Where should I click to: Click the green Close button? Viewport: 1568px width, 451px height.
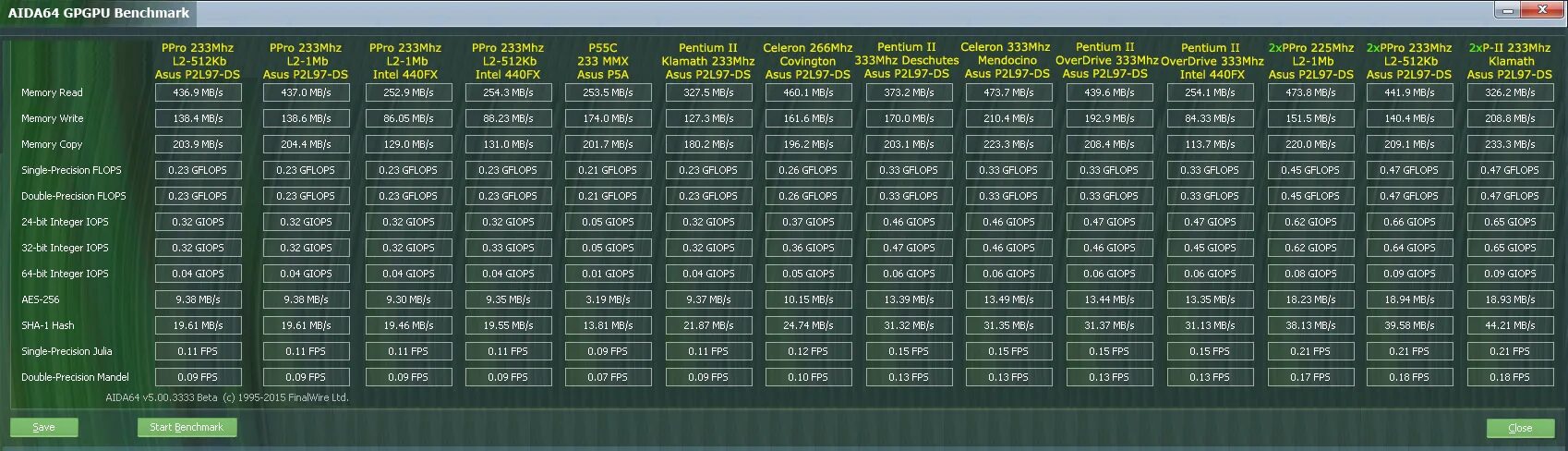[1520, 428]
